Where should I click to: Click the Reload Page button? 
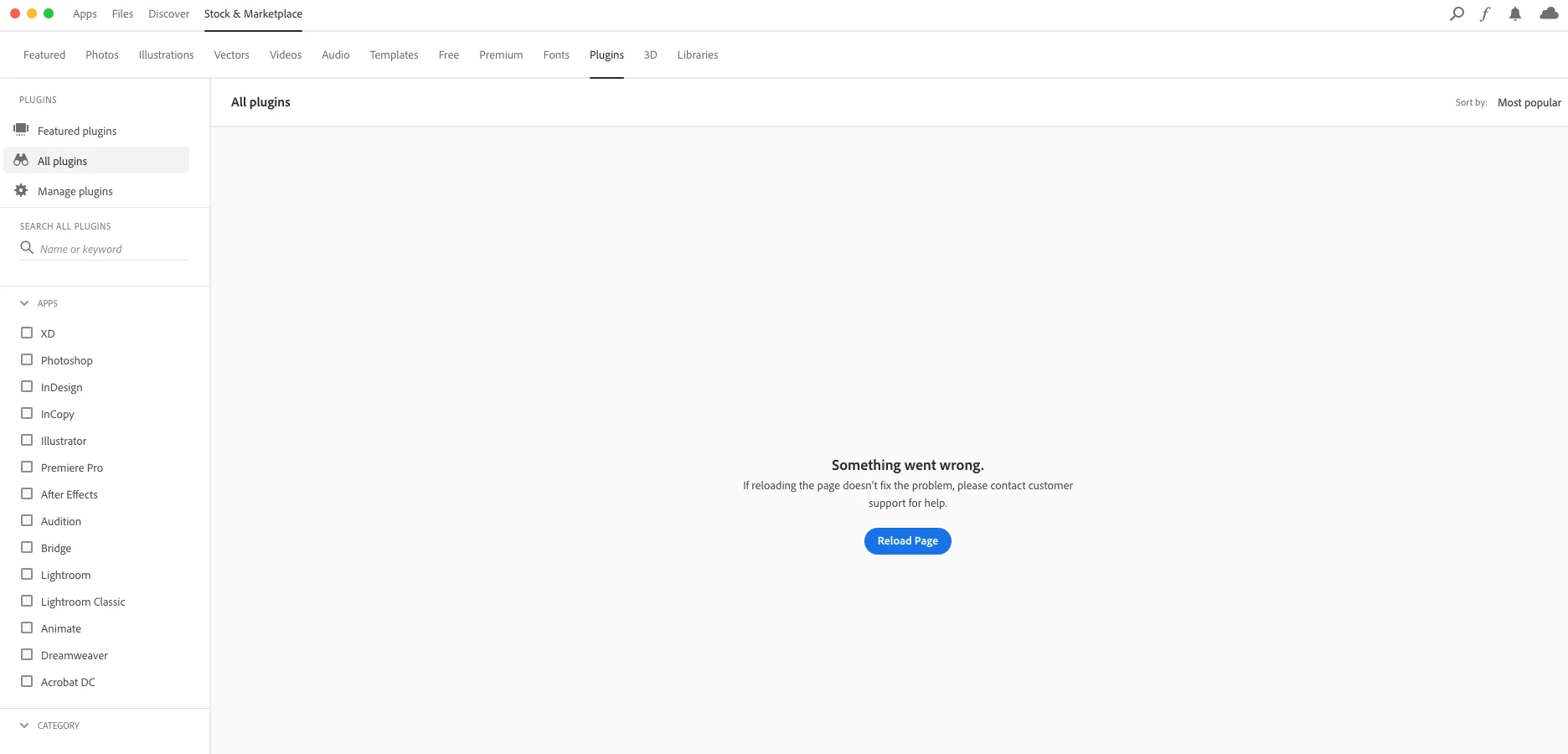[x=907, y=541]
